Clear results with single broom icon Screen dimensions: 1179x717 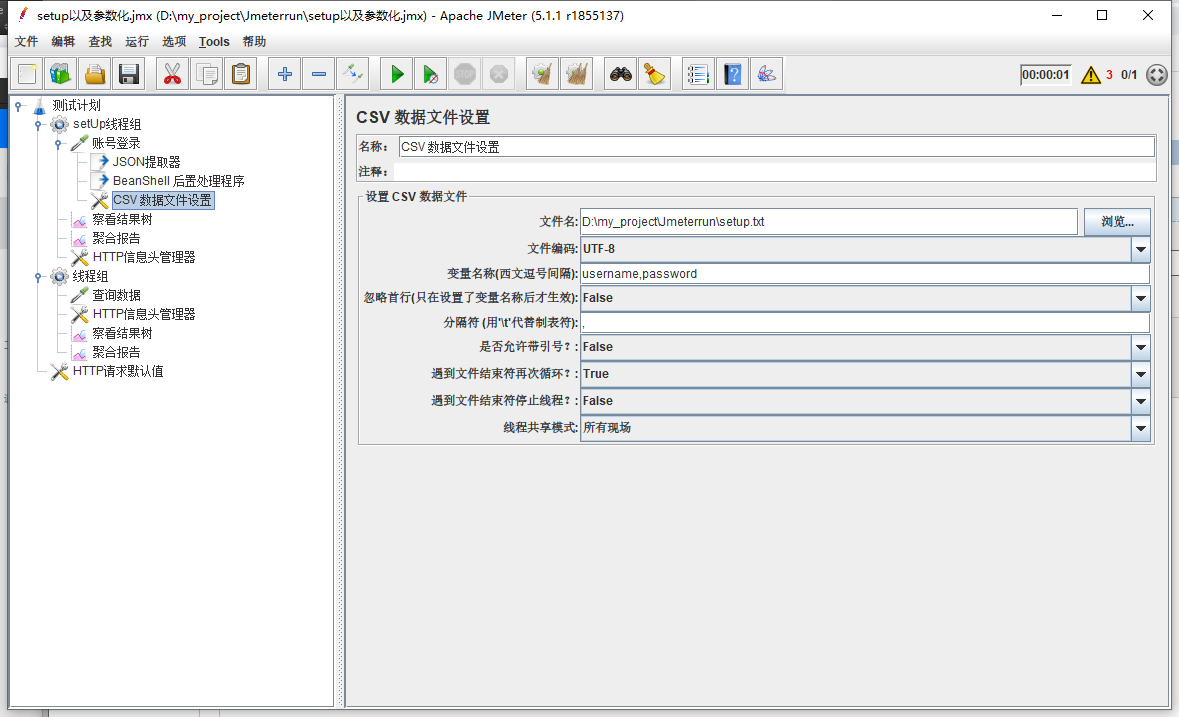pyautogui.click(x=542, y=74)
